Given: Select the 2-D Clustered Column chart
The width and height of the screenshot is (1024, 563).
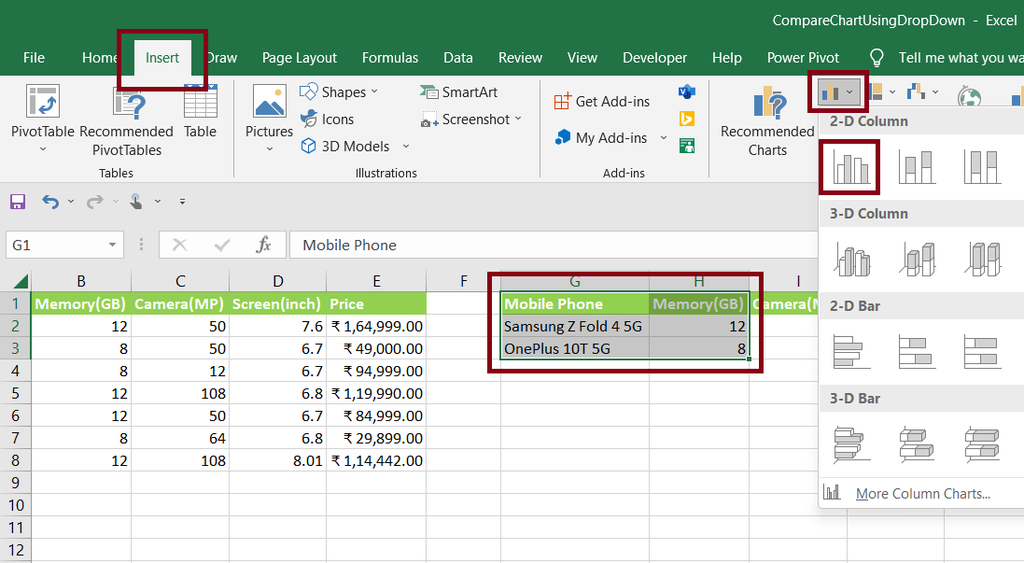Looking at the screenshot, I should coord(849,167).
